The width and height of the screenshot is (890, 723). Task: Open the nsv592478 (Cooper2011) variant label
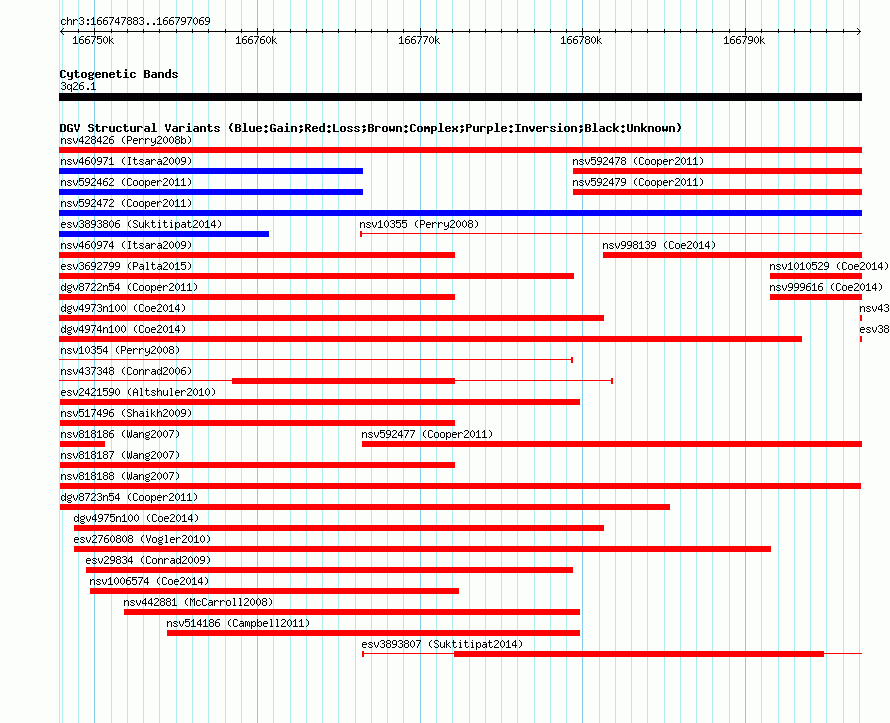click(x=638, y=161)
